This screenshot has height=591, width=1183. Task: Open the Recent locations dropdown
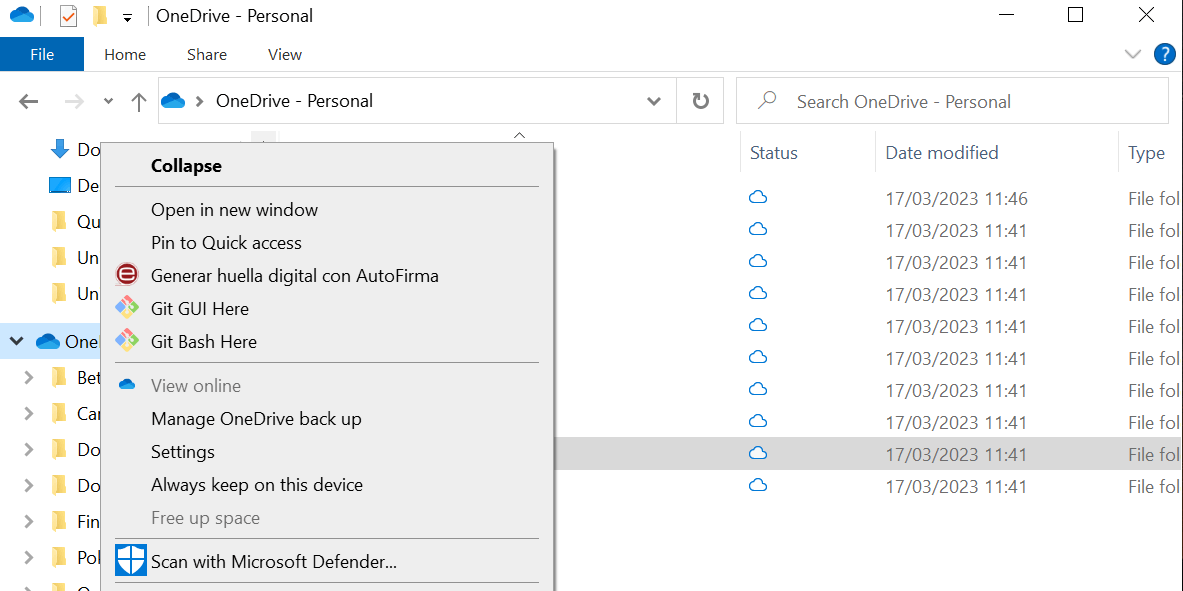coord(108,101)
